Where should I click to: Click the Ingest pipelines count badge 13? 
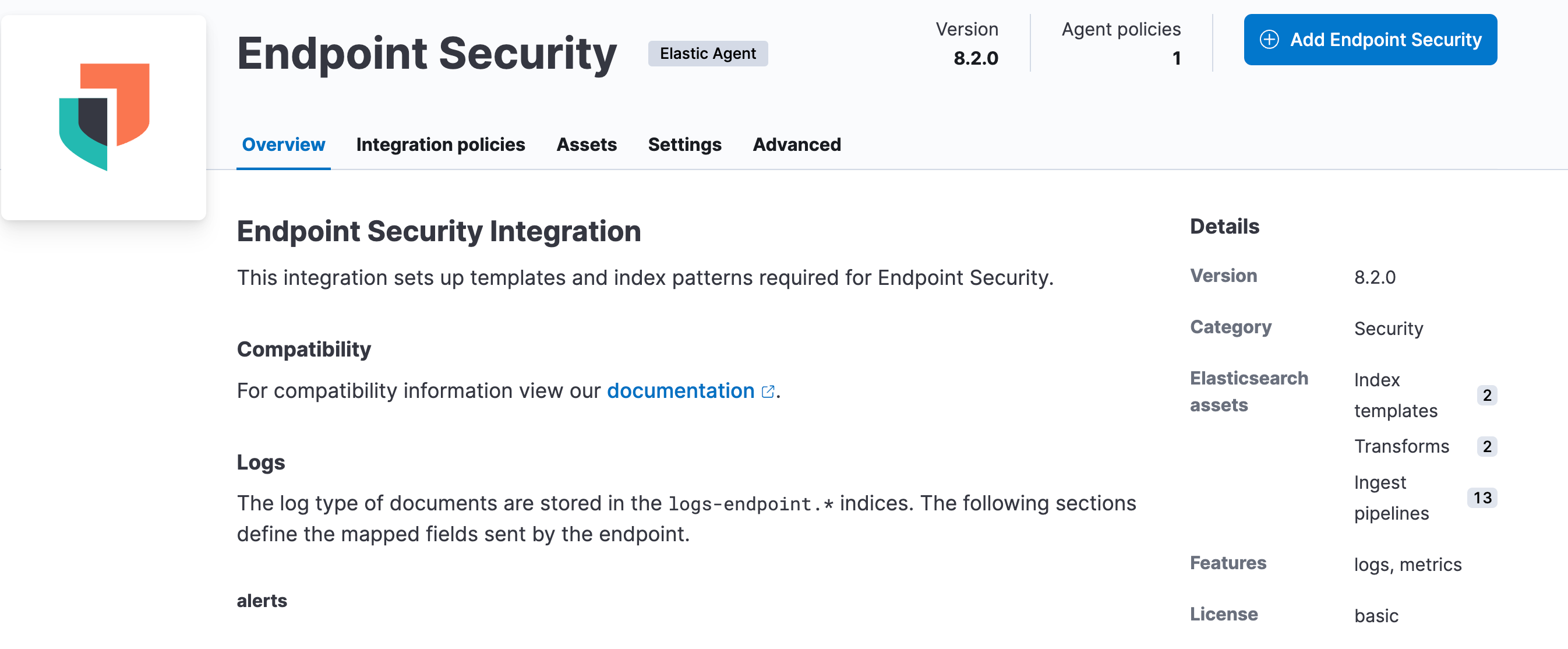pos(1482,498)
